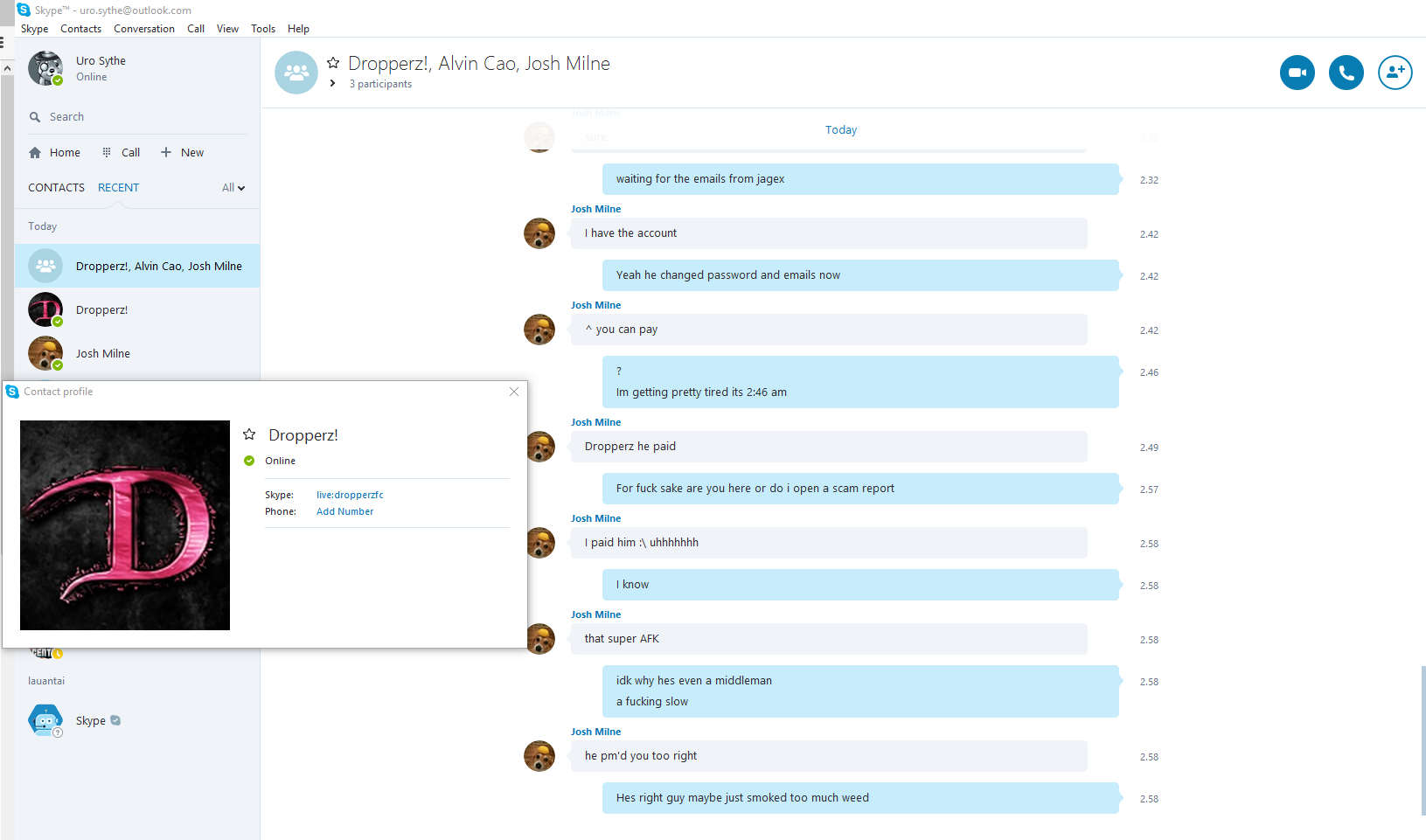Click the live:dropperzfc Skype name link
1426x840 pixels.
click(350, 495)
